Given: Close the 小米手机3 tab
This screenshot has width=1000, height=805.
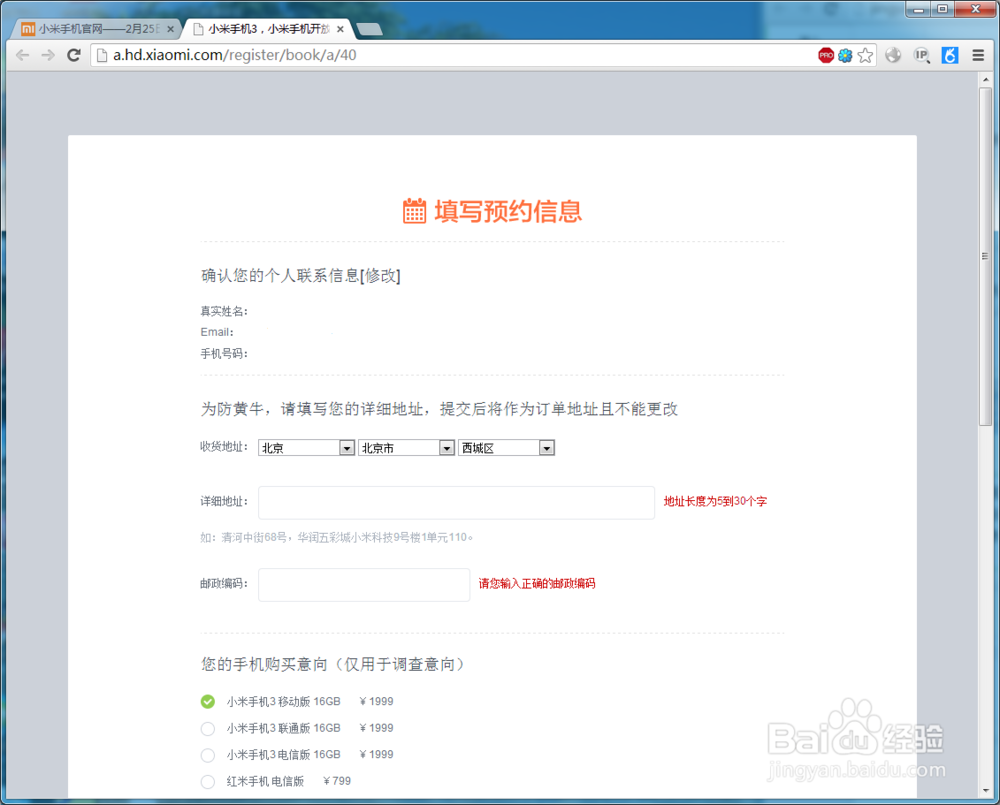Looking at the screenshot, I should [340, 29].
